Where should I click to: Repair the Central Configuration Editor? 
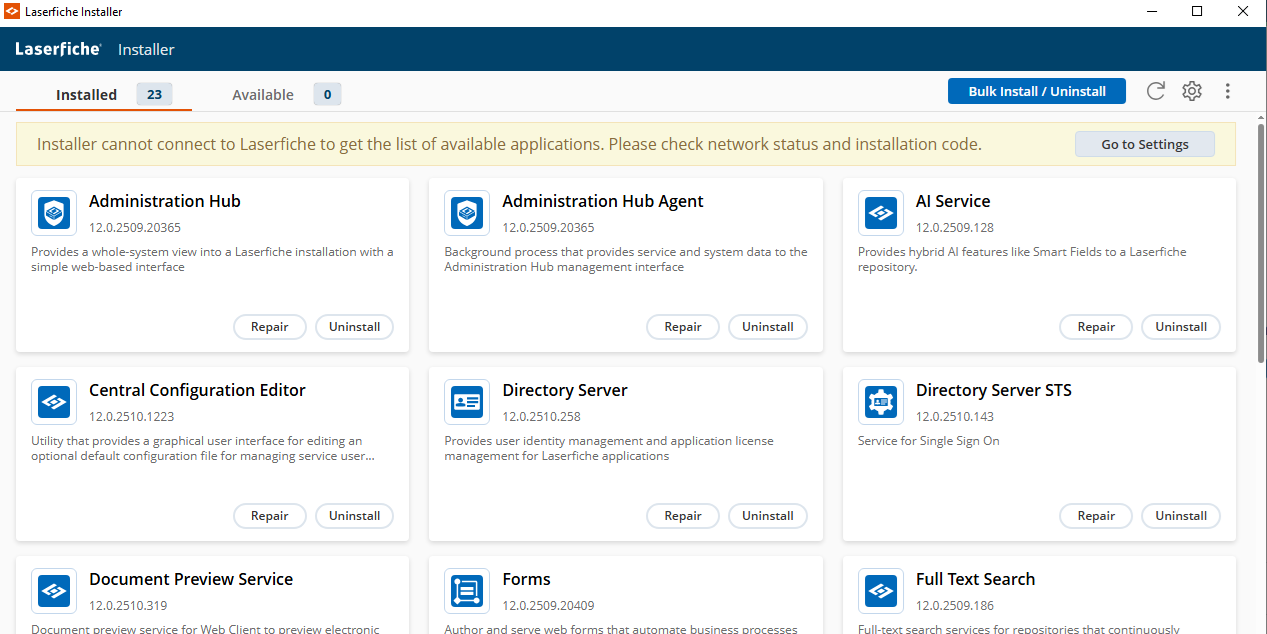pos(269,516)
